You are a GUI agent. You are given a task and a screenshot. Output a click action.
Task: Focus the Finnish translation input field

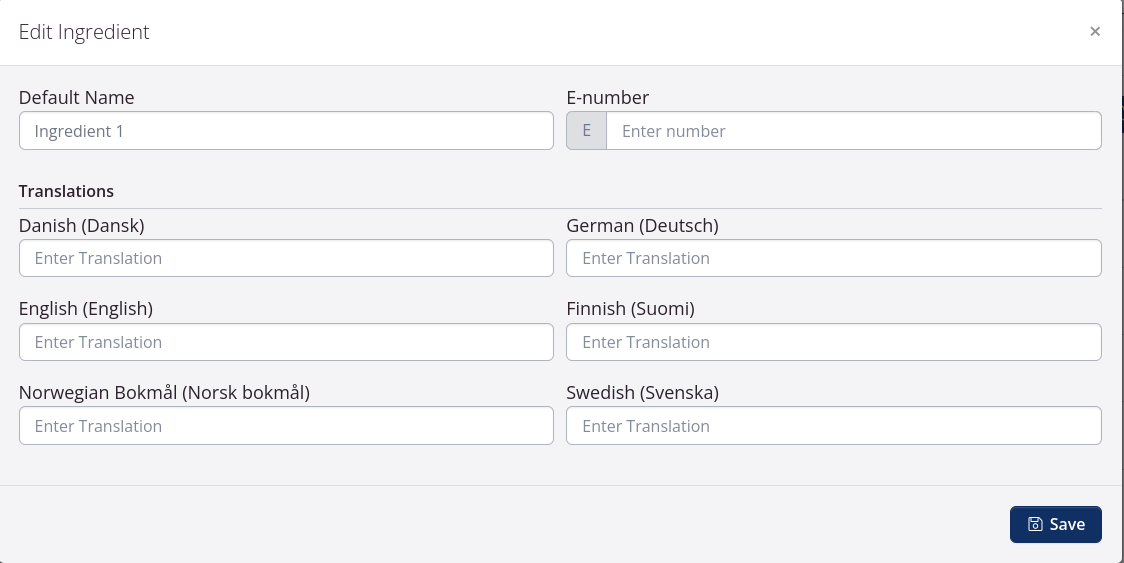[x=833, y=342]
